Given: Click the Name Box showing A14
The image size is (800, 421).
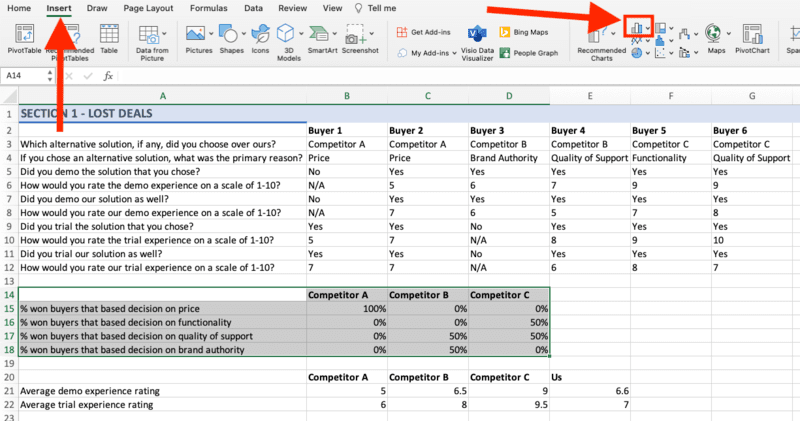Looking at the screenshot, I should 25,75.
